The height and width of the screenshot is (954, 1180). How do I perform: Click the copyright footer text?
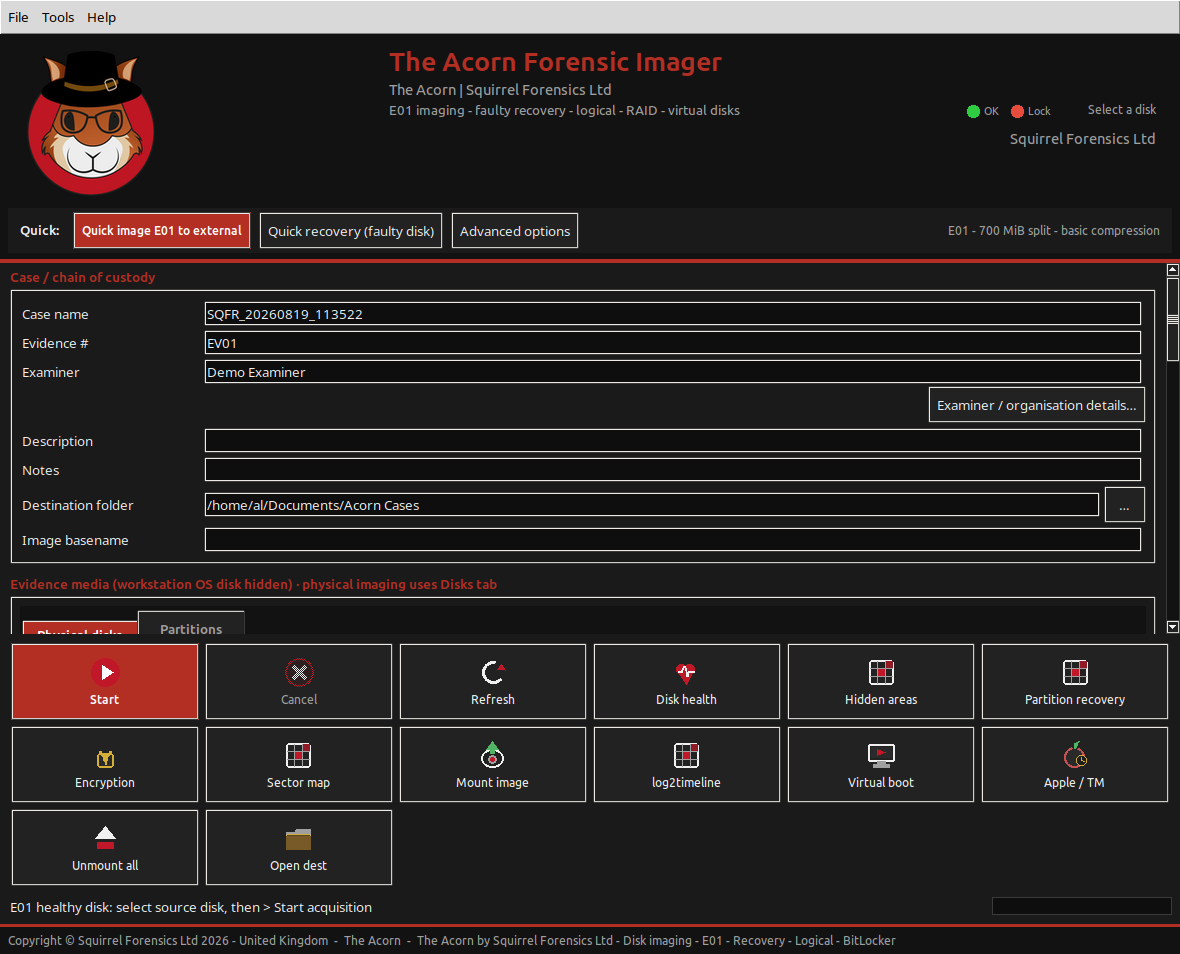coord(452,940)
